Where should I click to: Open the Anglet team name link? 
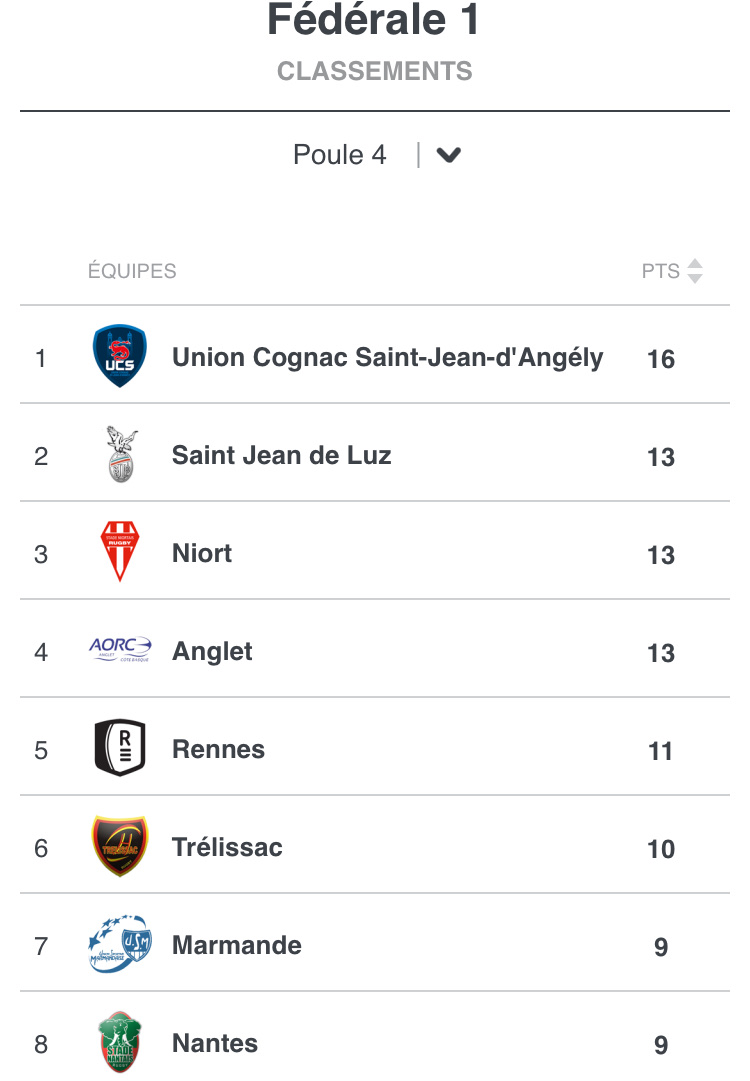click(x=212, y=652)
